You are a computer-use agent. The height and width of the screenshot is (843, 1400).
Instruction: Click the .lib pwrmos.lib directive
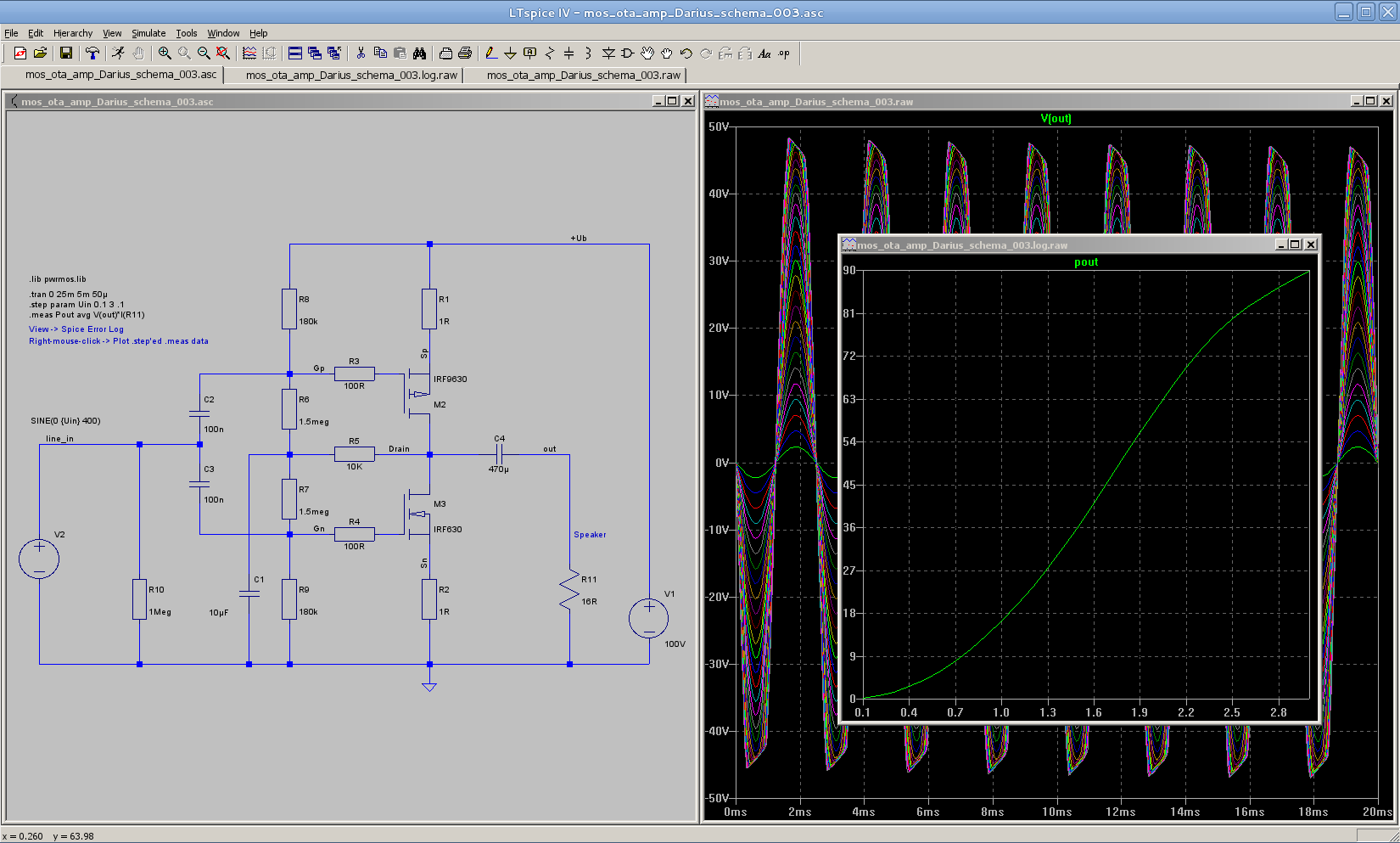pos(58,279)
